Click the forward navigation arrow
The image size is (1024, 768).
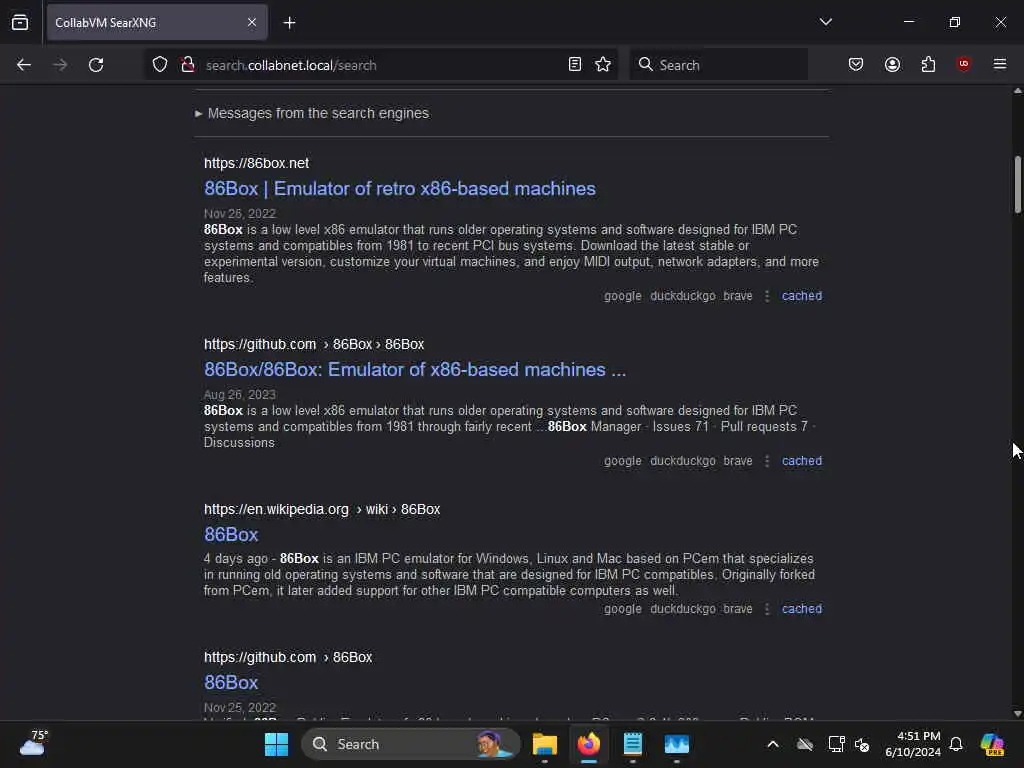pos(60,65)
